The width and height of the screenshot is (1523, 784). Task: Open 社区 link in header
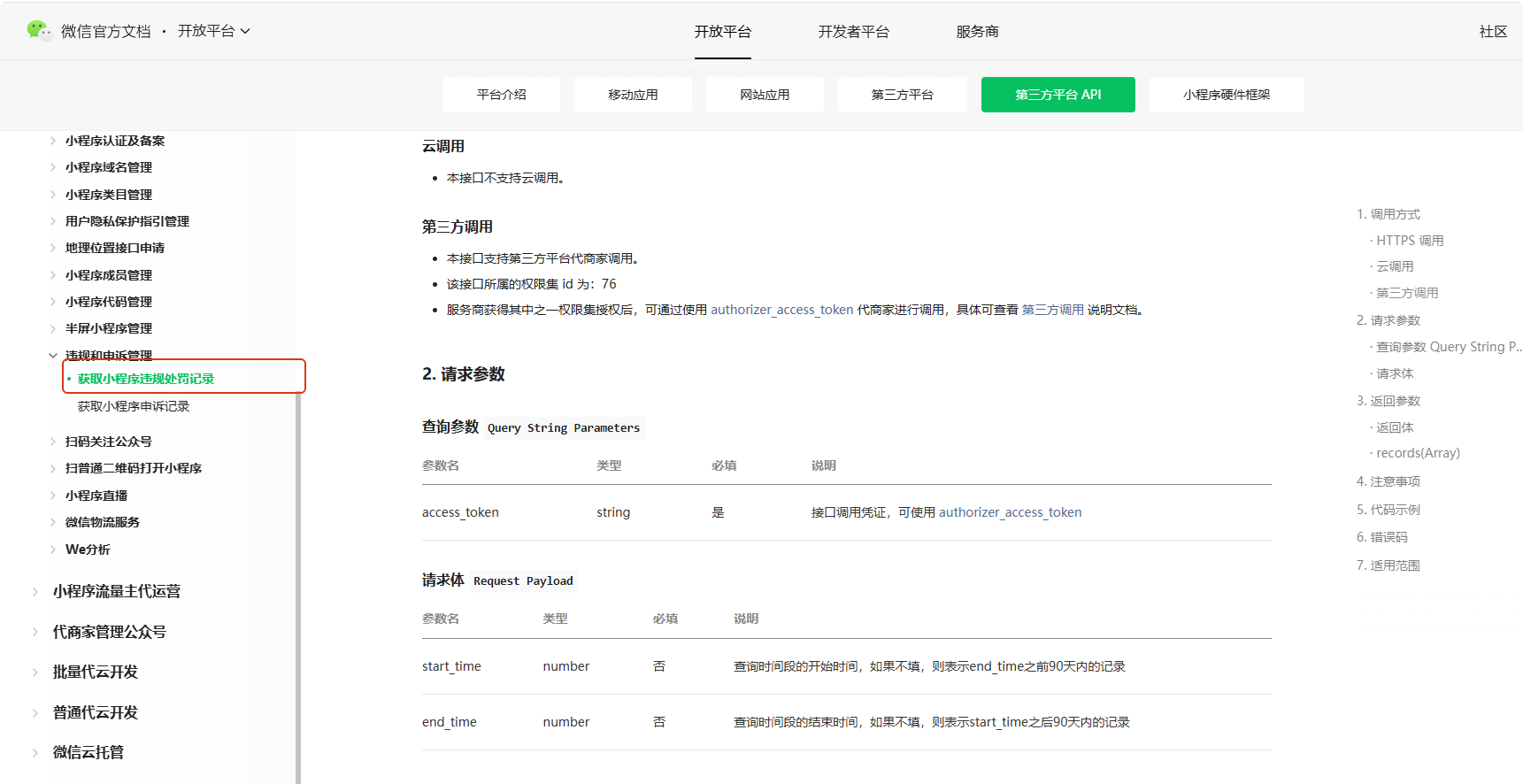pos(1494,32)
